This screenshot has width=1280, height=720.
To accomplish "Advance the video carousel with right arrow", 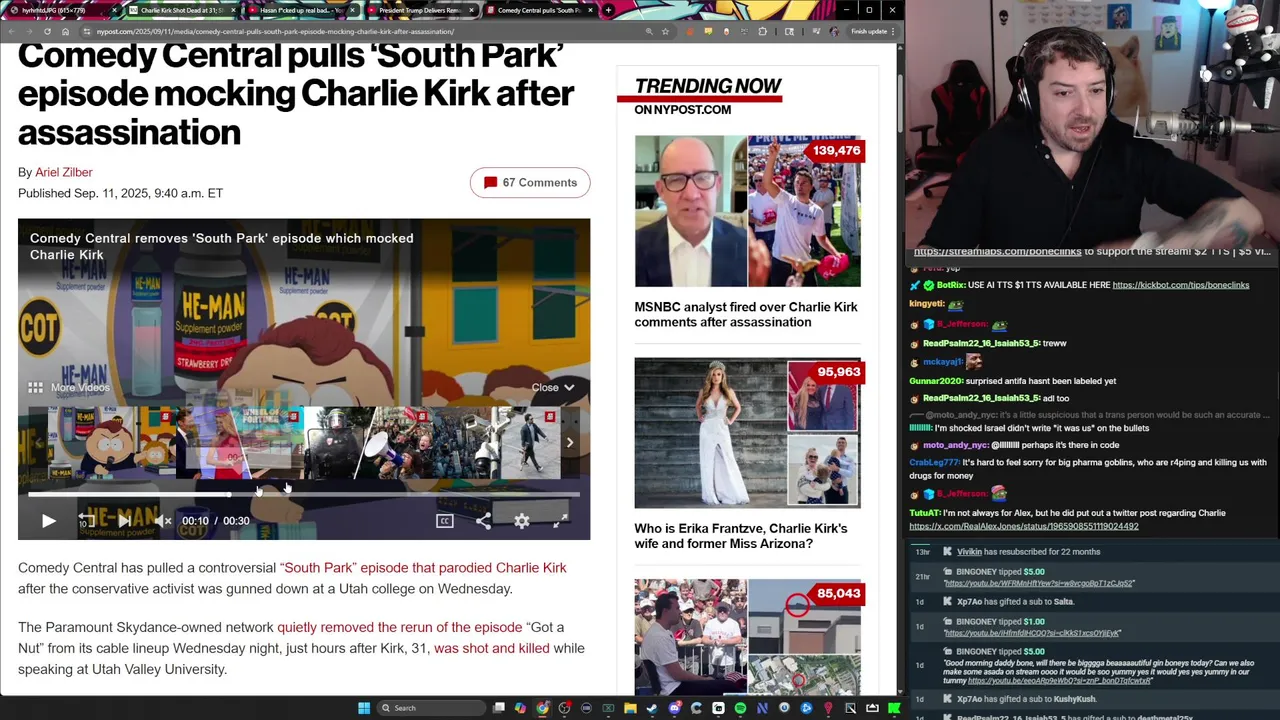I will (569, 442).
